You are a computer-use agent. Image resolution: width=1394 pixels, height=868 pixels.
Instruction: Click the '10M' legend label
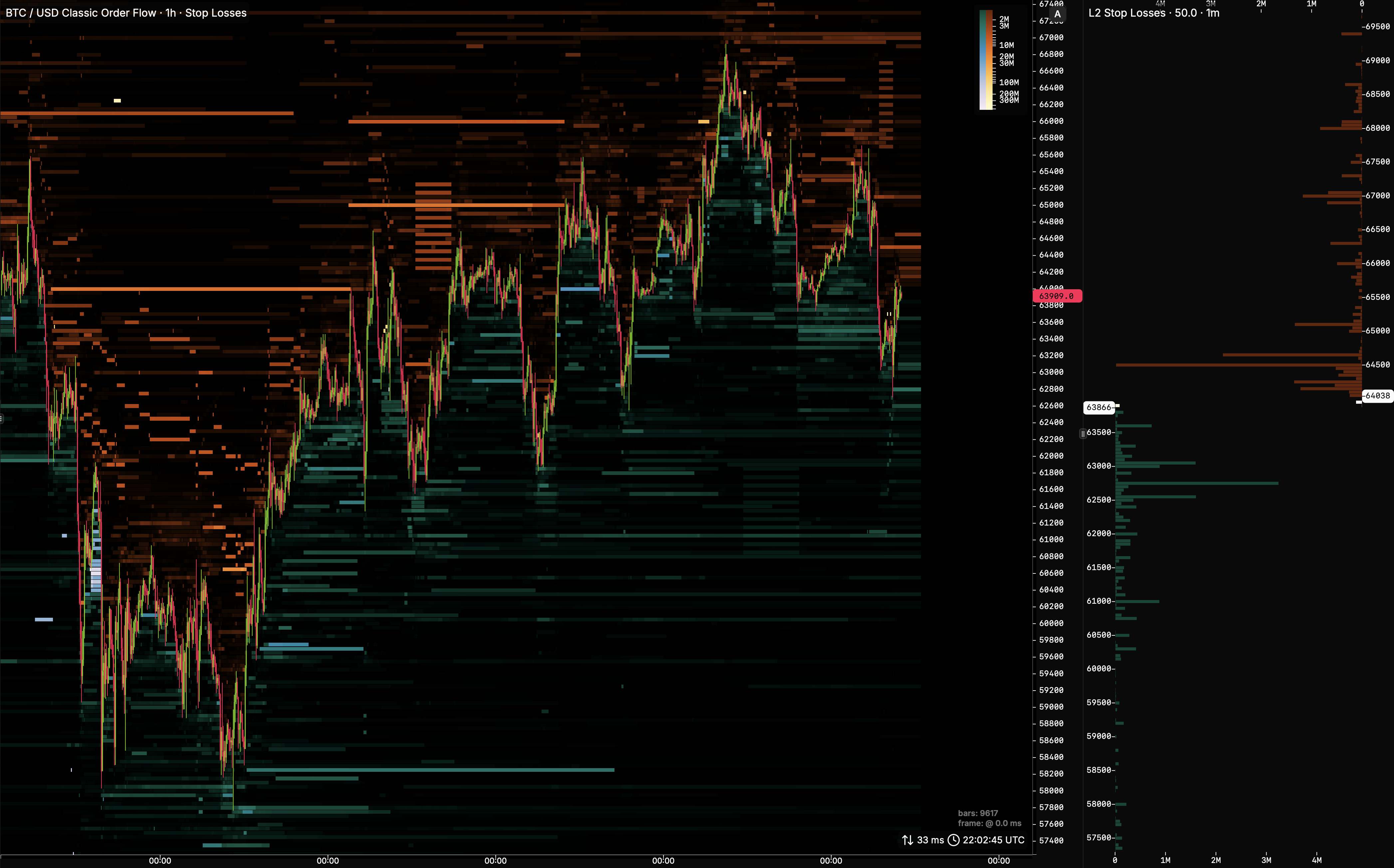tap(1007, 45)
